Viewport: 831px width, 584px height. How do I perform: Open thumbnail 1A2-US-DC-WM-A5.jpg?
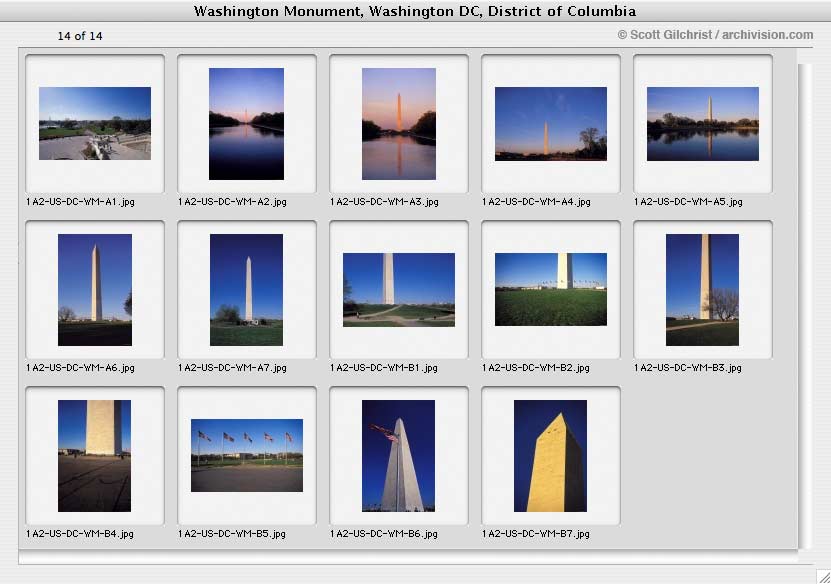703,123
